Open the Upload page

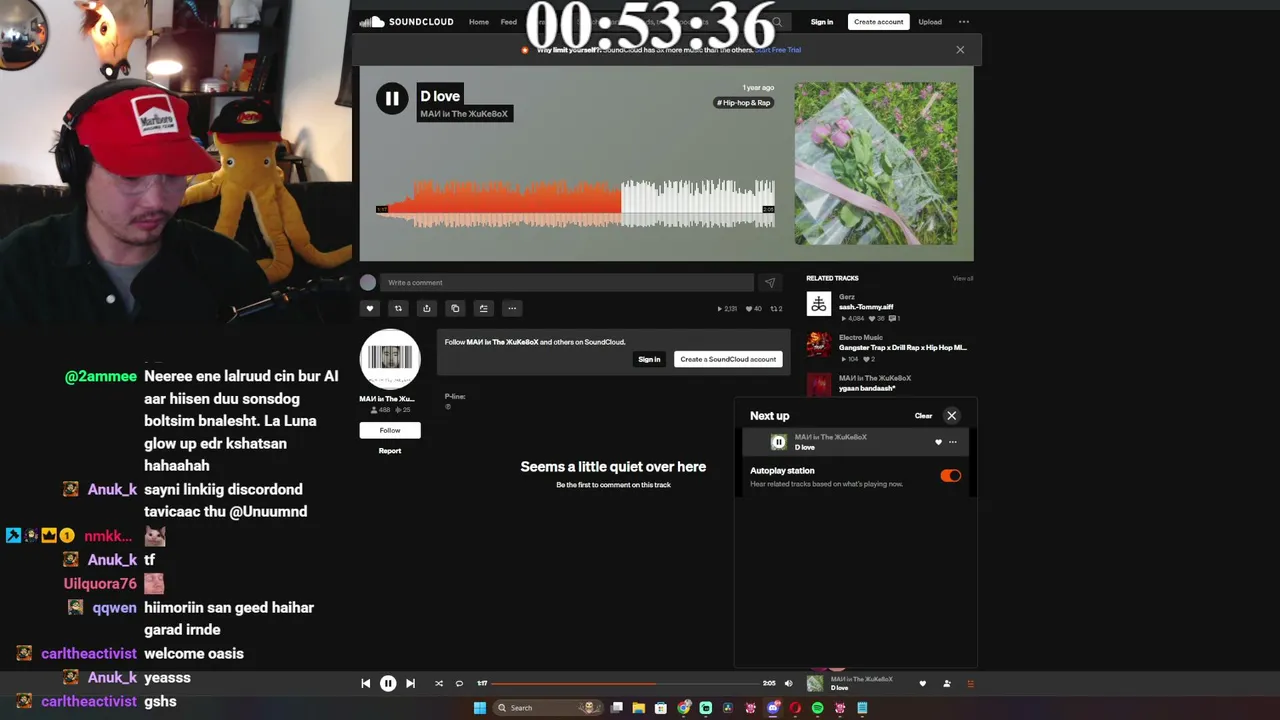coord(930,22)
